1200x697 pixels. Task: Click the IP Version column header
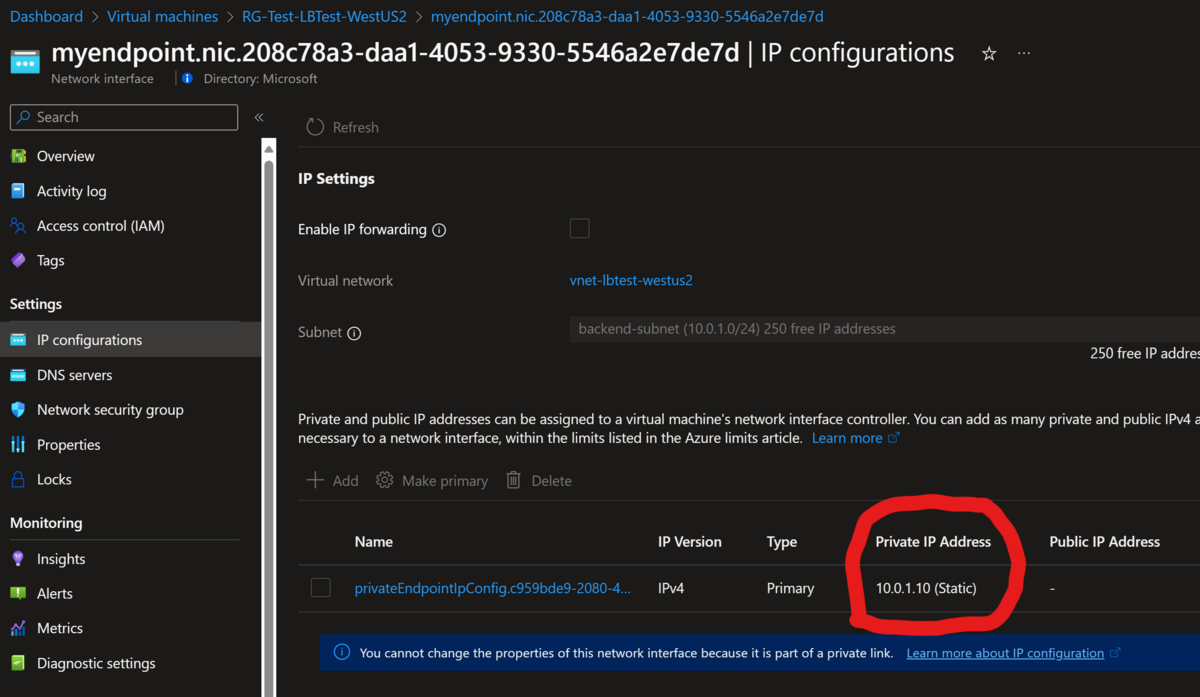click(x=689, y=542)
